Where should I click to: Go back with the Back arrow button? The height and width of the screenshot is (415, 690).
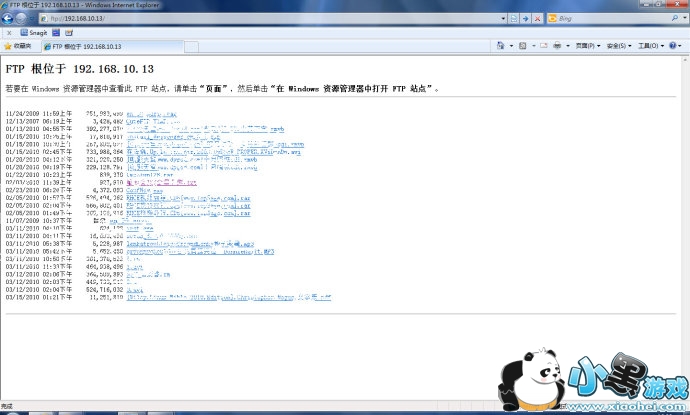pos(7,18)
